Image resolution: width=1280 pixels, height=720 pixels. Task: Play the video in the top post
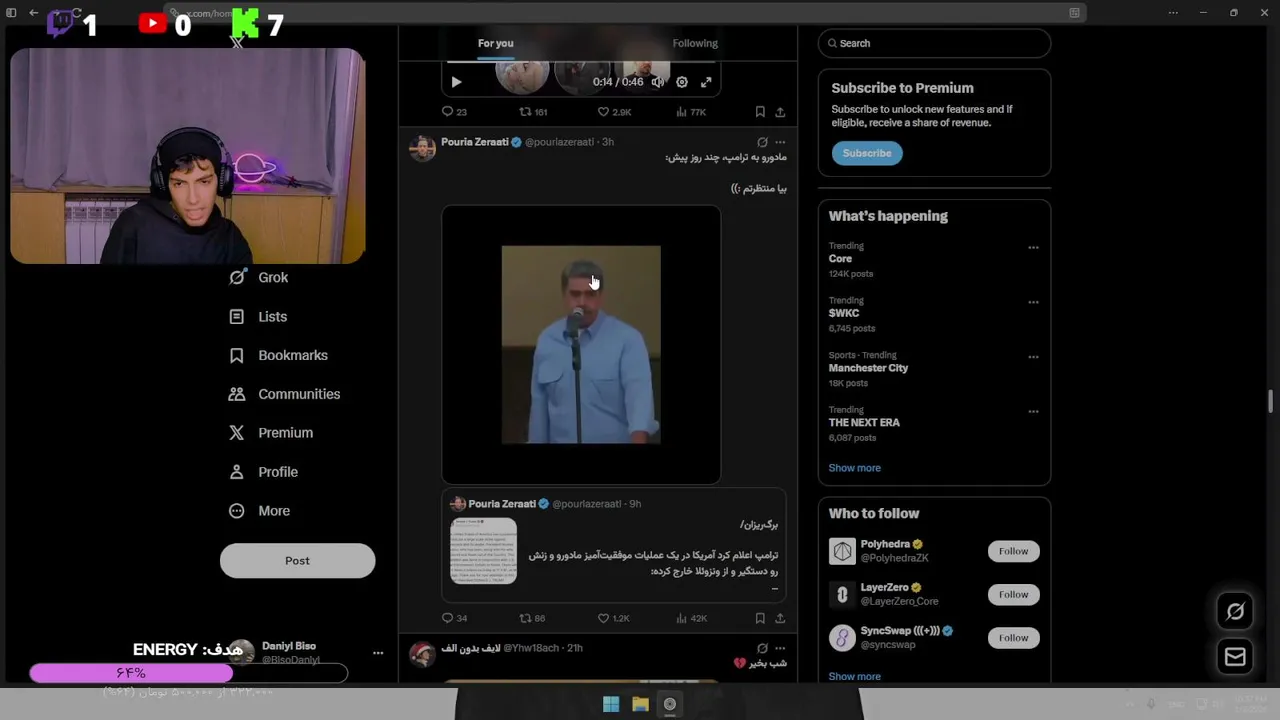point(456,82)
